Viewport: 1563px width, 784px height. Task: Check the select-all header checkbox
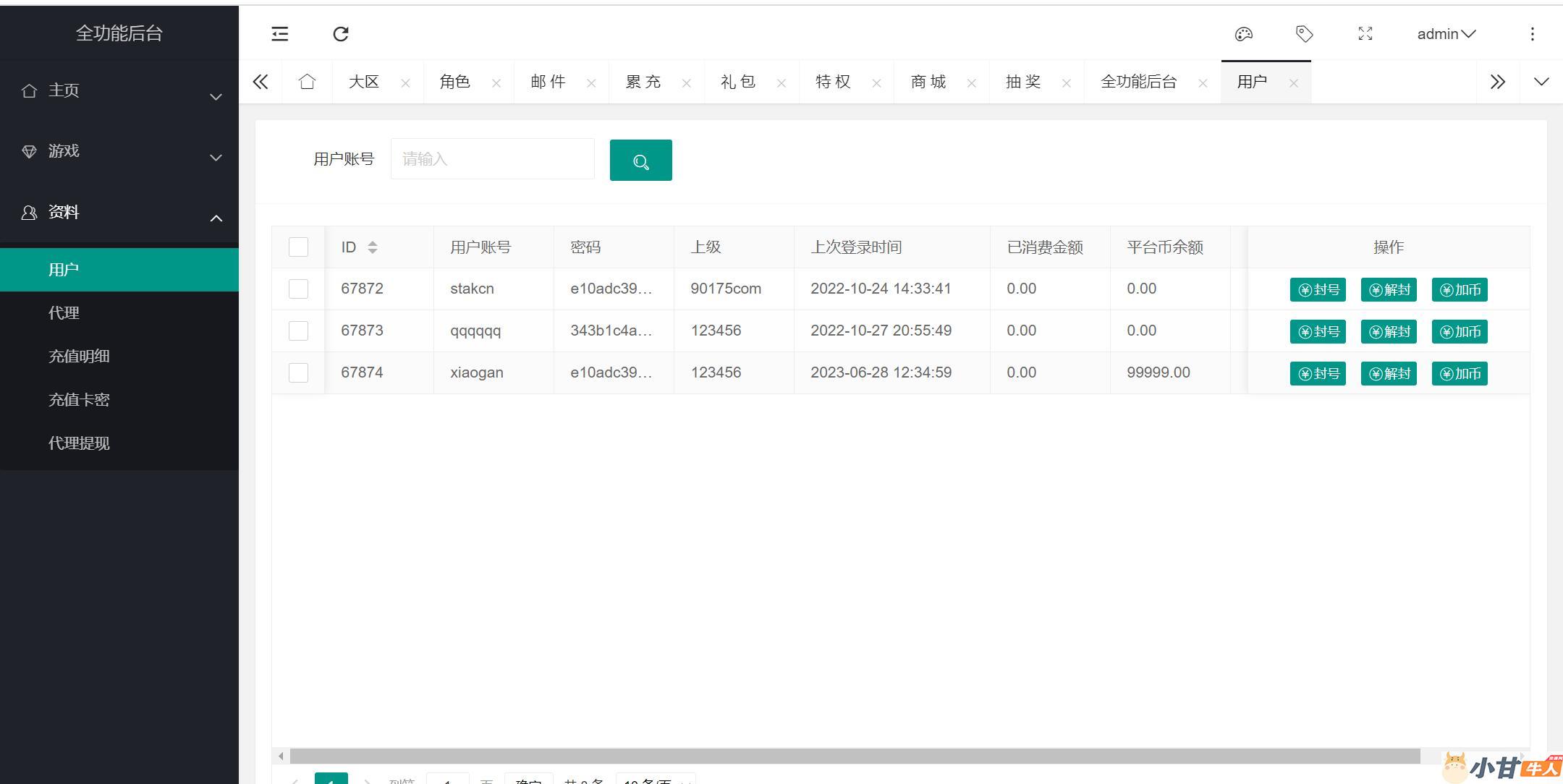click(x=298, y=247)
